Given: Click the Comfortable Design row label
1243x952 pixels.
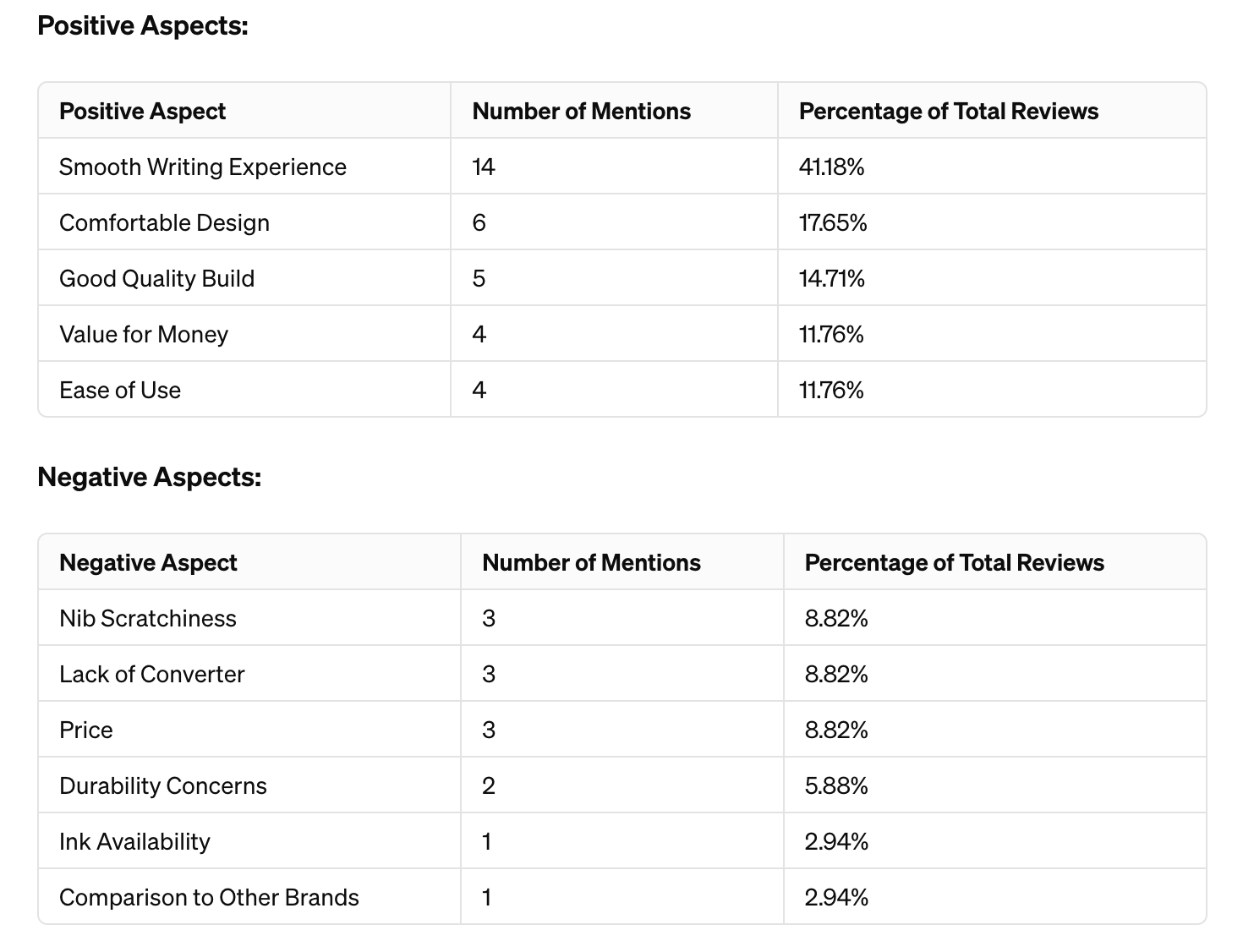Looking at the screenshot, I should pyautogui.click(x=164, y=223).
